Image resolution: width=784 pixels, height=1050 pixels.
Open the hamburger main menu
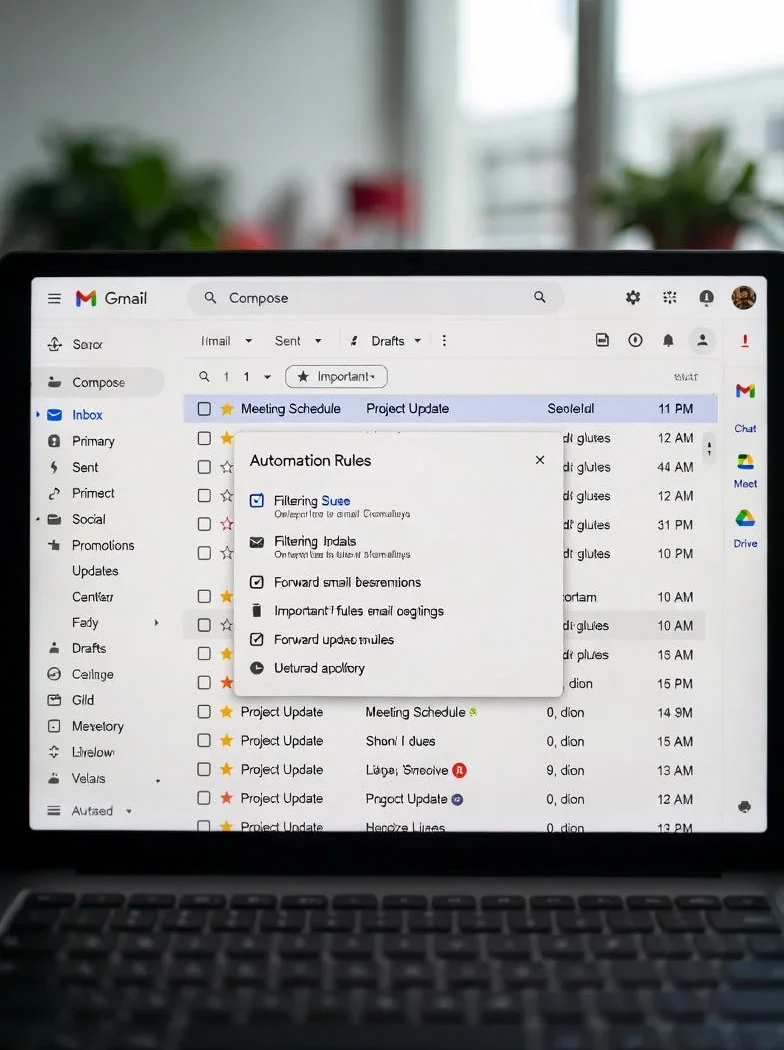[54, 298]
